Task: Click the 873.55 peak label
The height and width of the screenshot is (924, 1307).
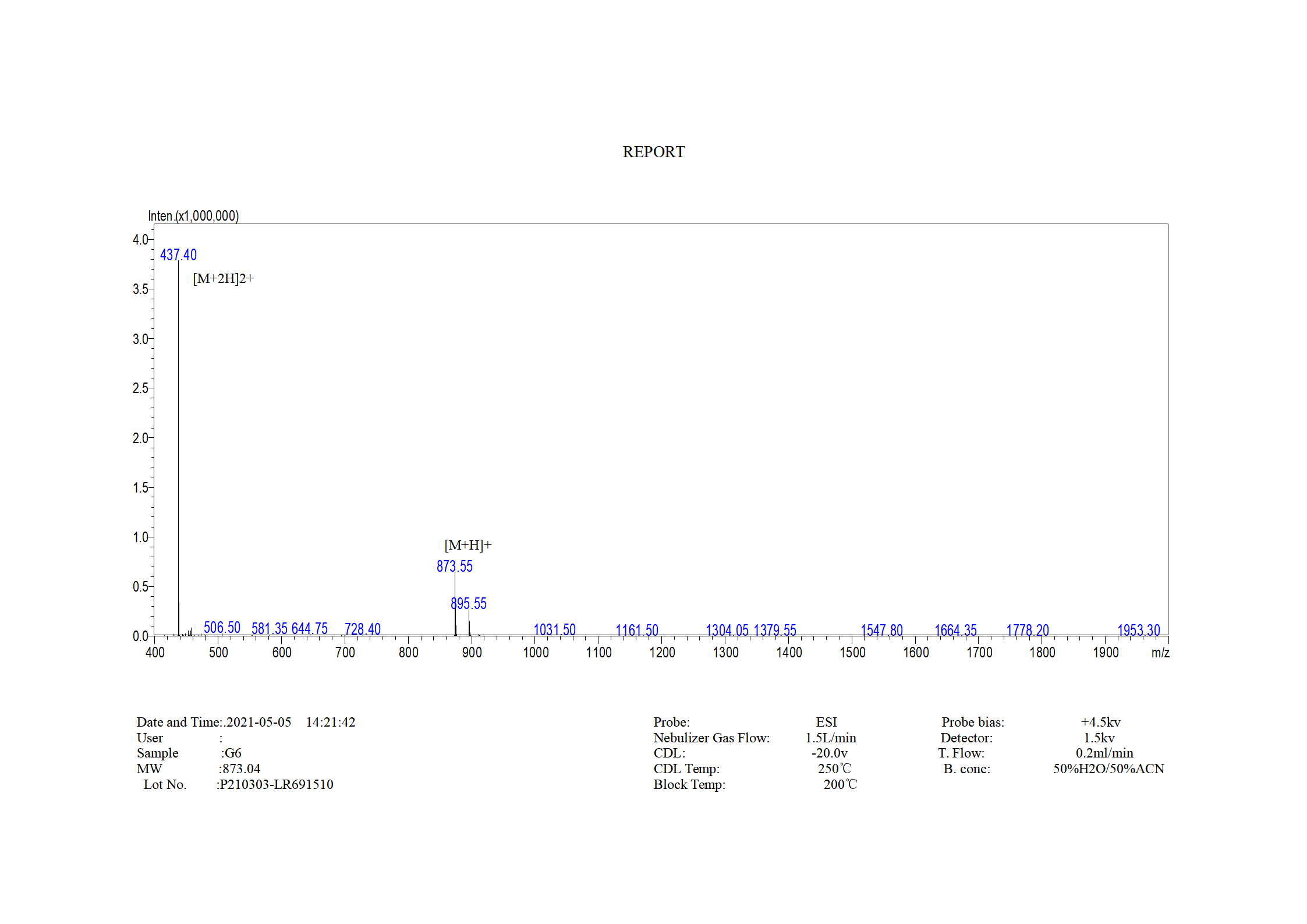Action: (x=454, y=567)
